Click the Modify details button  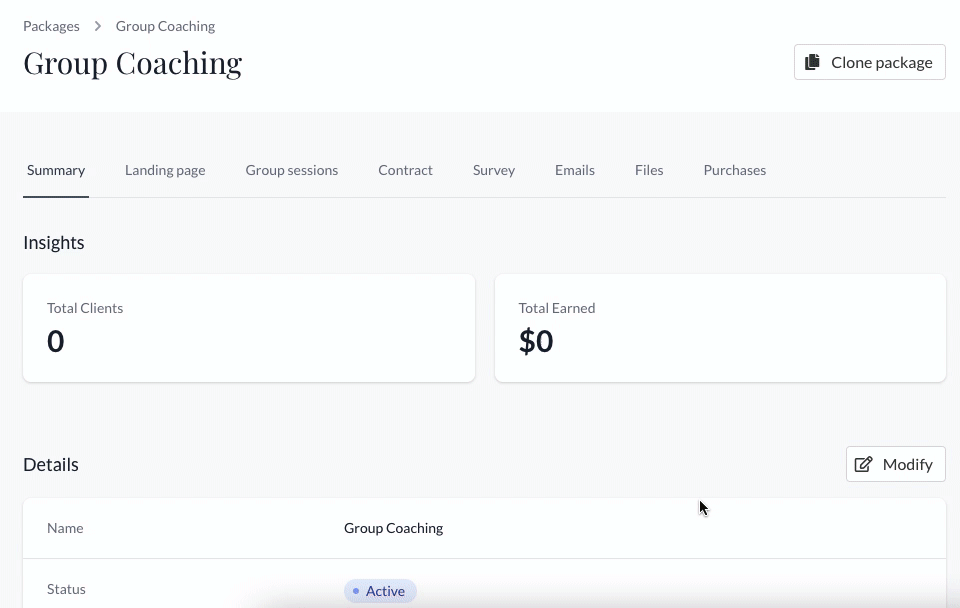[896, 464]
